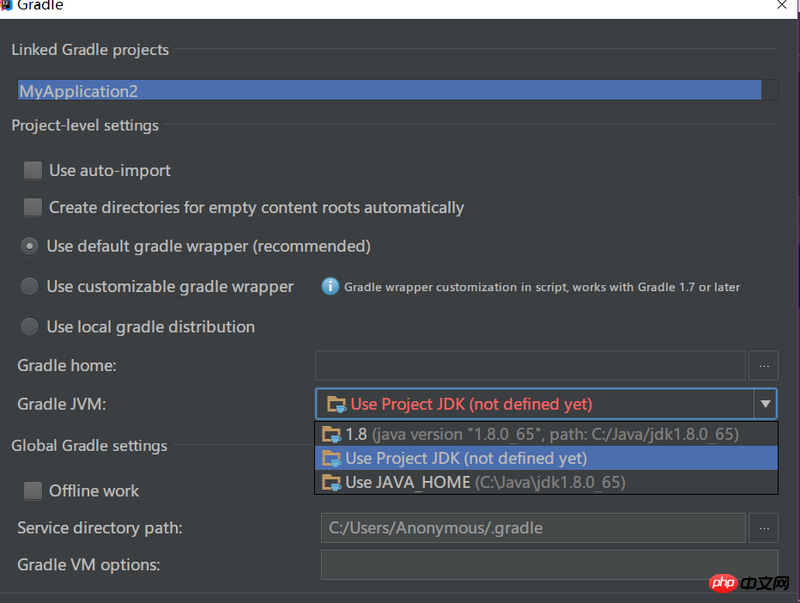Click the folder icon of Use JAVA_HOME entry
This screenshot has width=800, height=603.
(x=331, y=482)
